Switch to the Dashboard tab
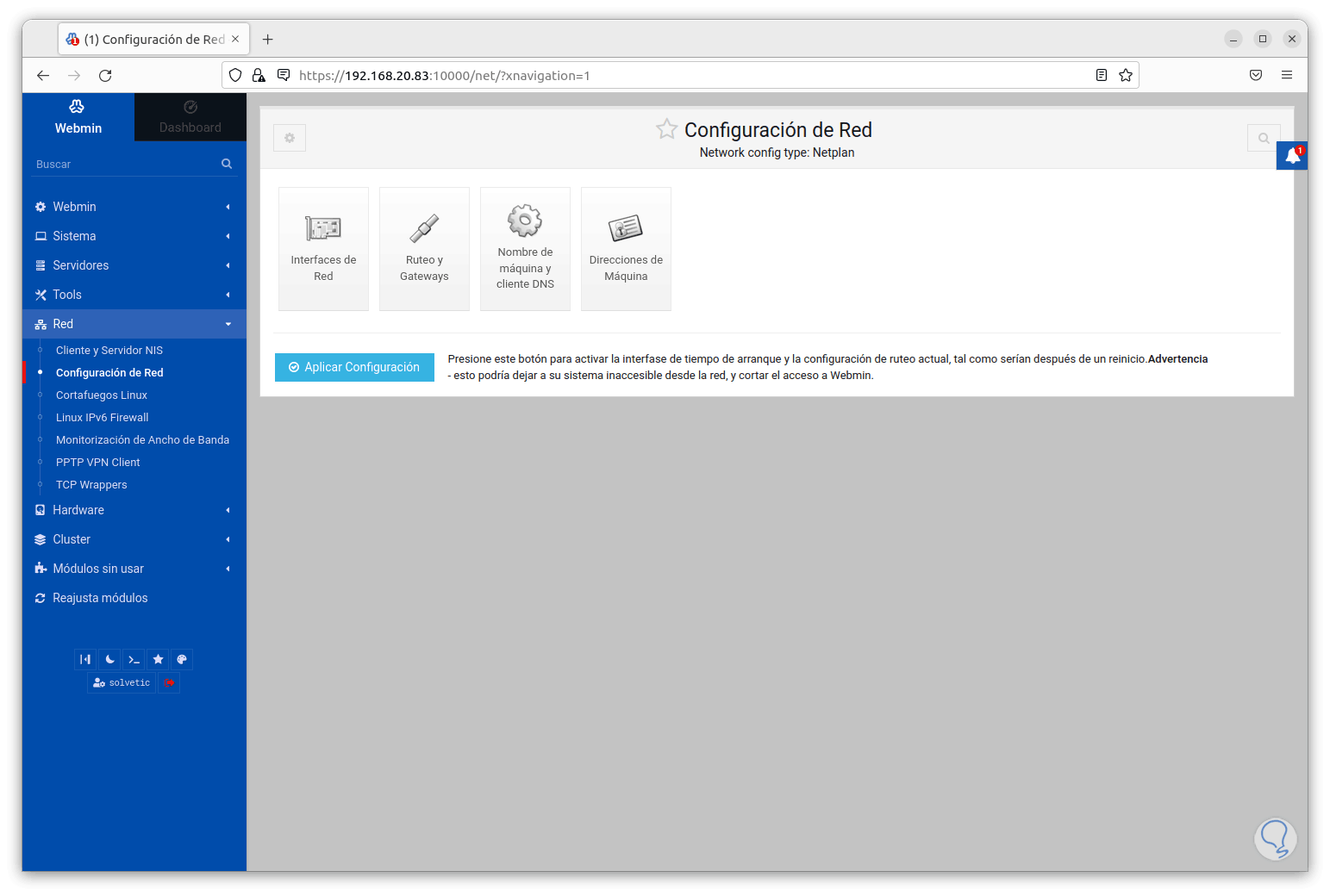The image size is (1330, 896). click(x=190, y=117)
